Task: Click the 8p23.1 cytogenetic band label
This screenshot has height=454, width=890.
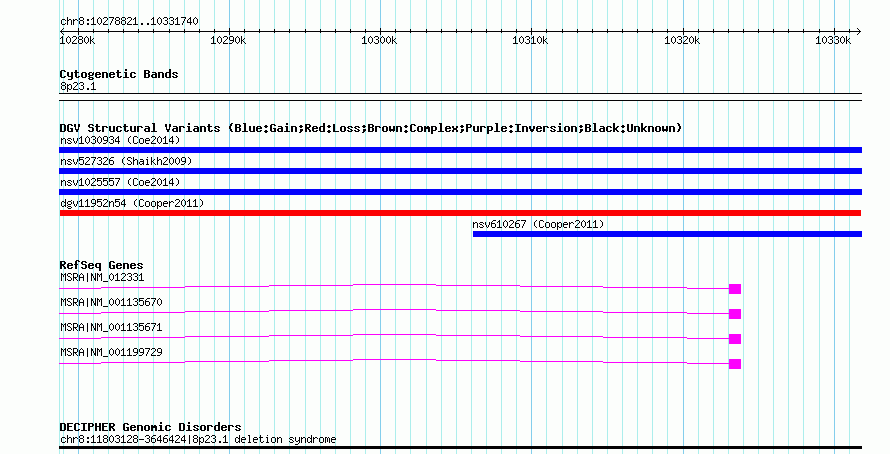Action: click(x=78, y=87)
